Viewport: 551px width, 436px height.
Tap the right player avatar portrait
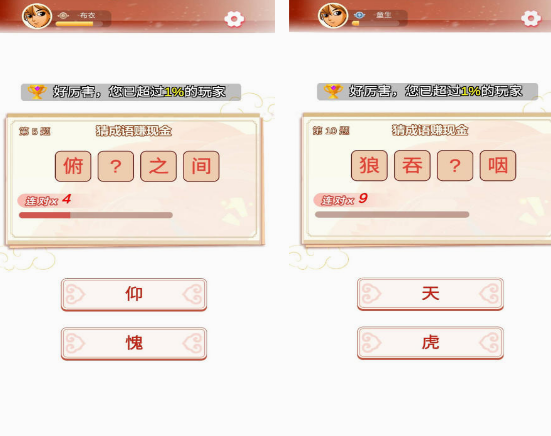[x=333, y=15]
